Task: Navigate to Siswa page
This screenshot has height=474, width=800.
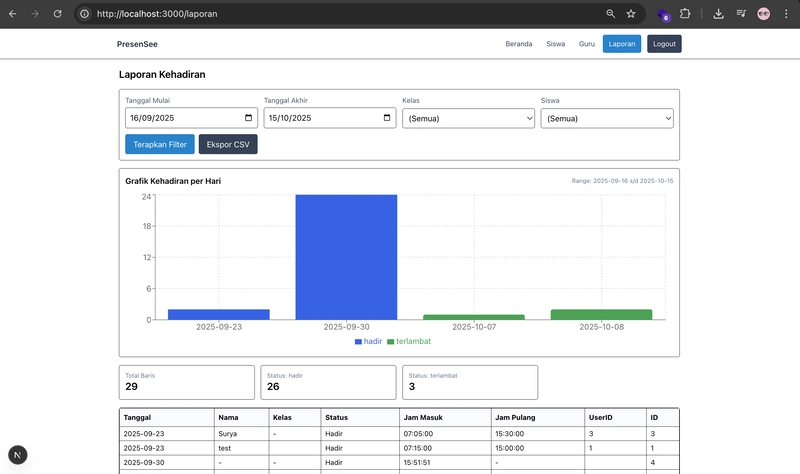Action: [556, 44]
